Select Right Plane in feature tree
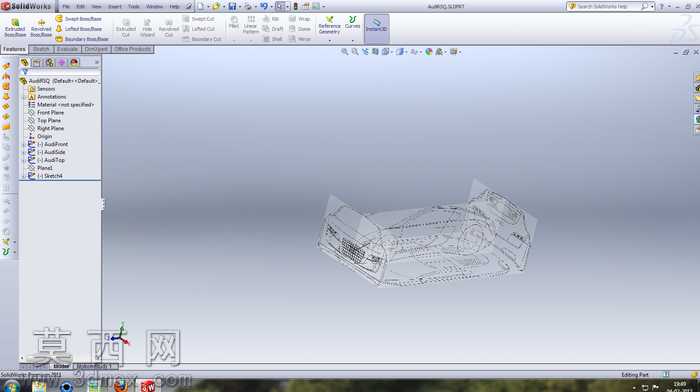 pyautogui.click(x=50, y=129)
